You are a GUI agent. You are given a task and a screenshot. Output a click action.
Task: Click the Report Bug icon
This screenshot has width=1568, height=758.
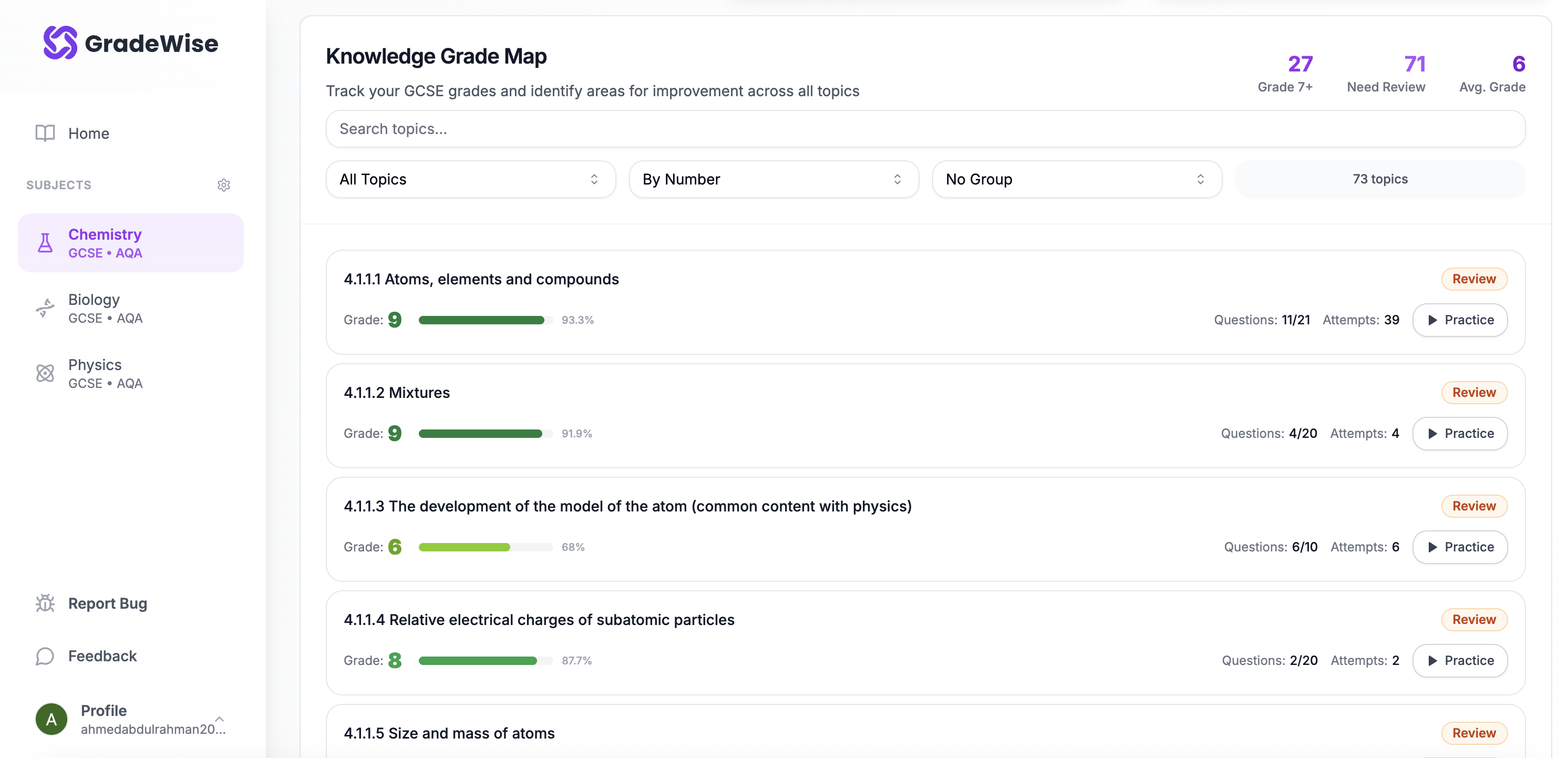45,603
